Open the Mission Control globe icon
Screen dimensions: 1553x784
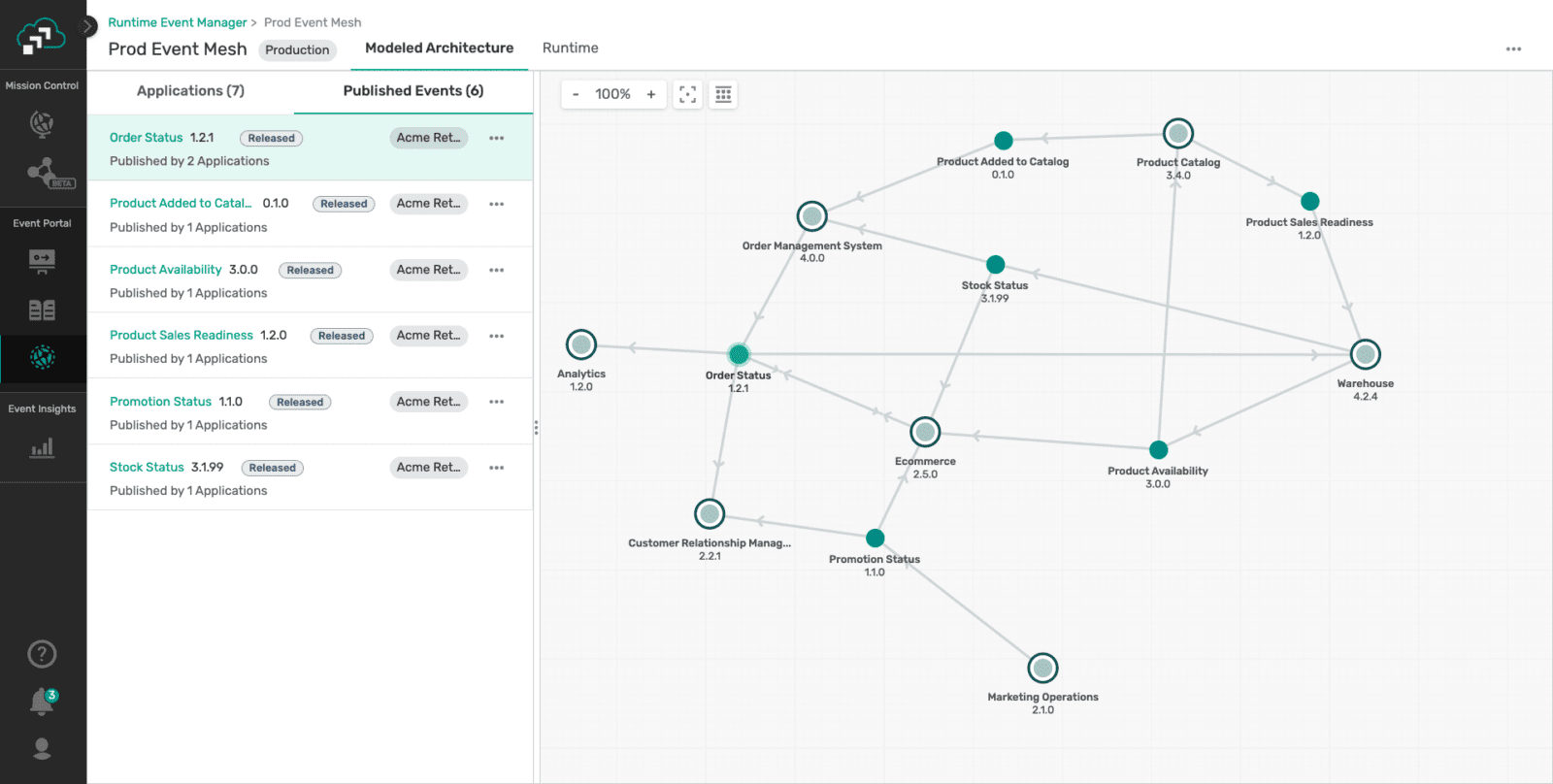[x=42, y=123]
